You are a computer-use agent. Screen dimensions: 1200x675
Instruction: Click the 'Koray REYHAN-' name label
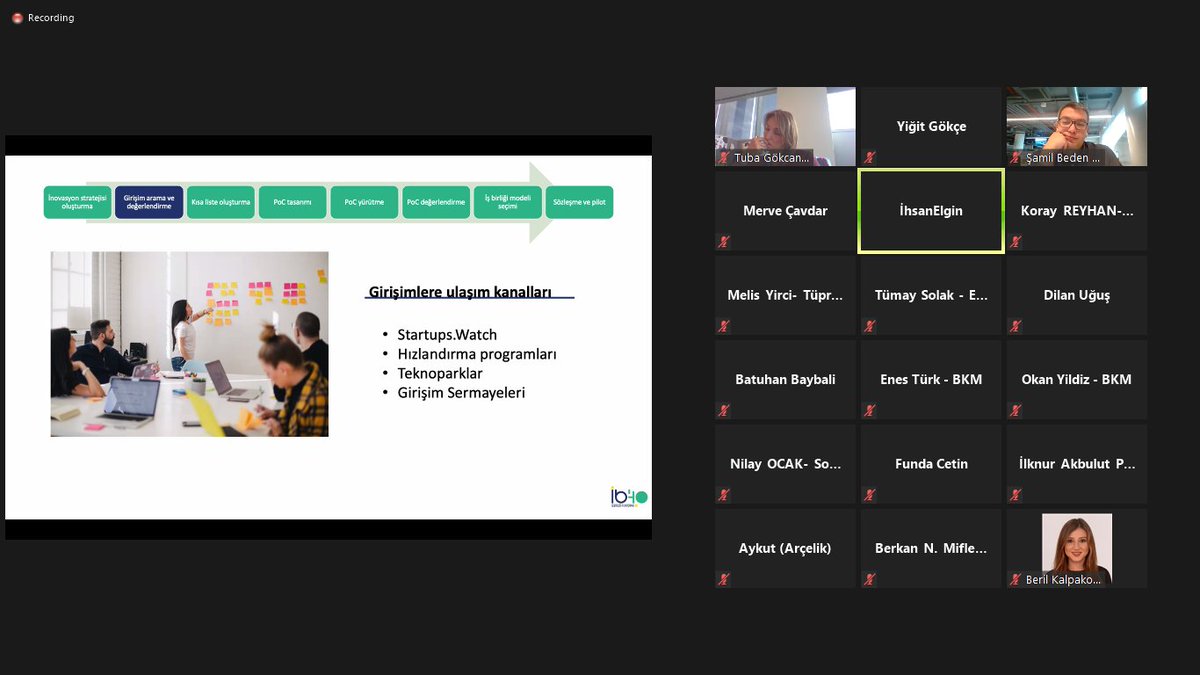tap(1077, 211)
